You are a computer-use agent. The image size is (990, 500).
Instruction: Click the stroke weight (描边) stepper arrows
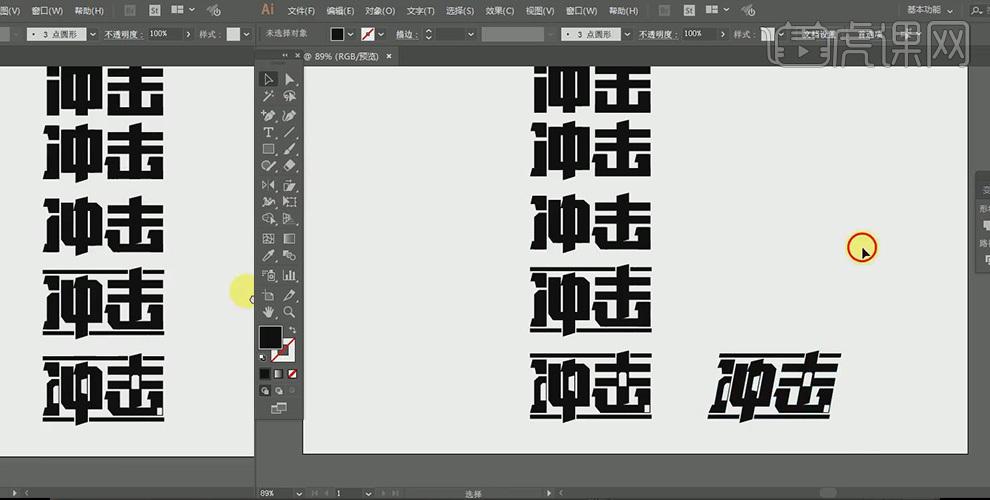point(429,34)
